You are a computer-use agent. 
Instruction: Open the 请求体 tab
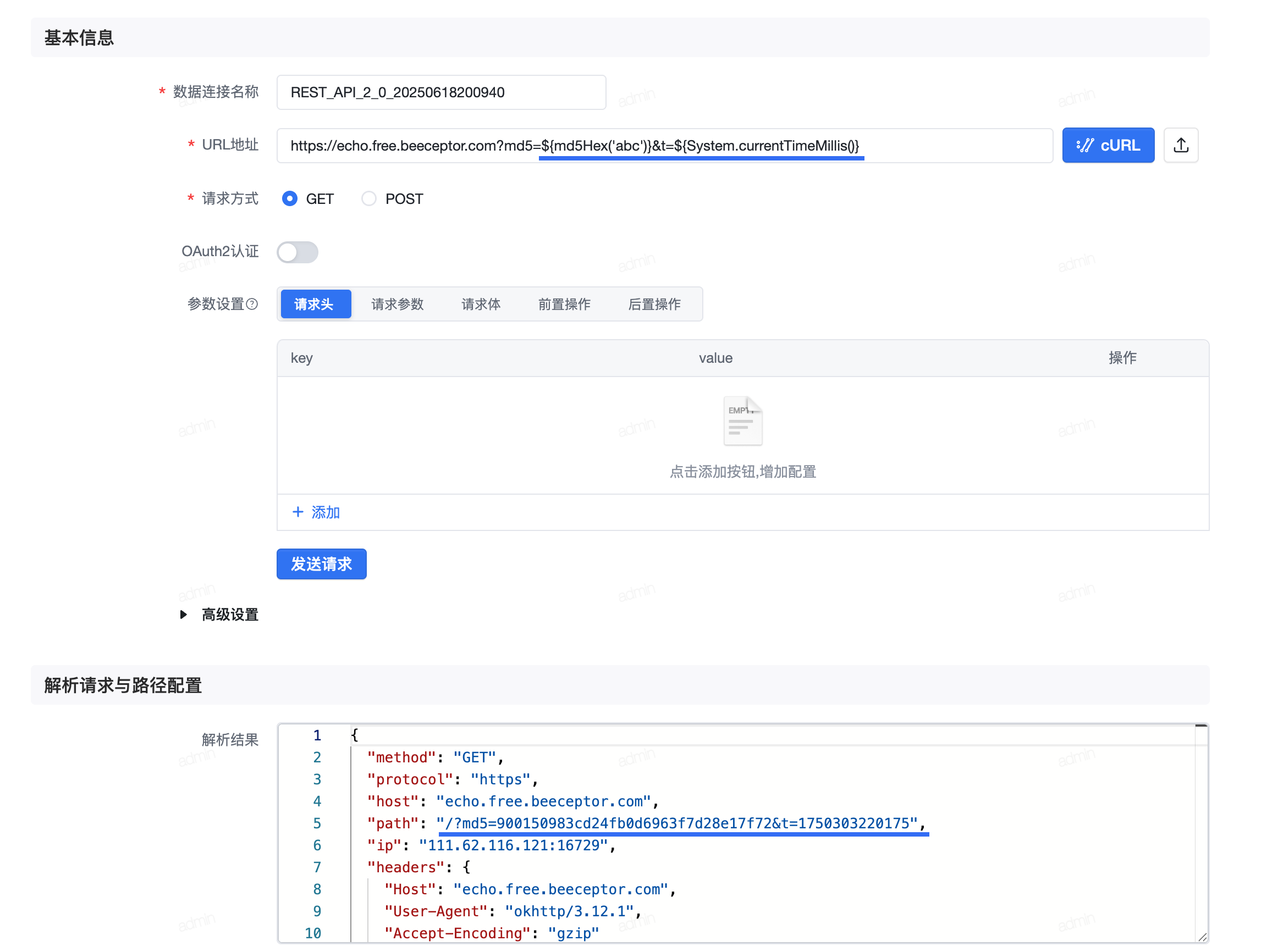(480, 304)
